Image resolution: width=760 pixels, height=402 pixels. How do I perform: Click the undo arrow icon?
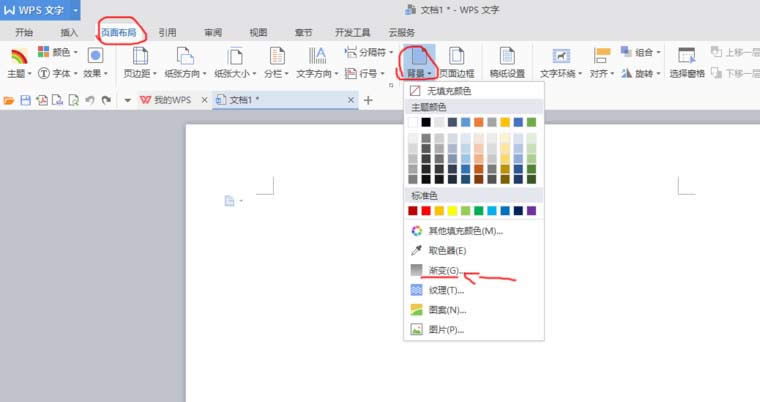coord(90,100)
